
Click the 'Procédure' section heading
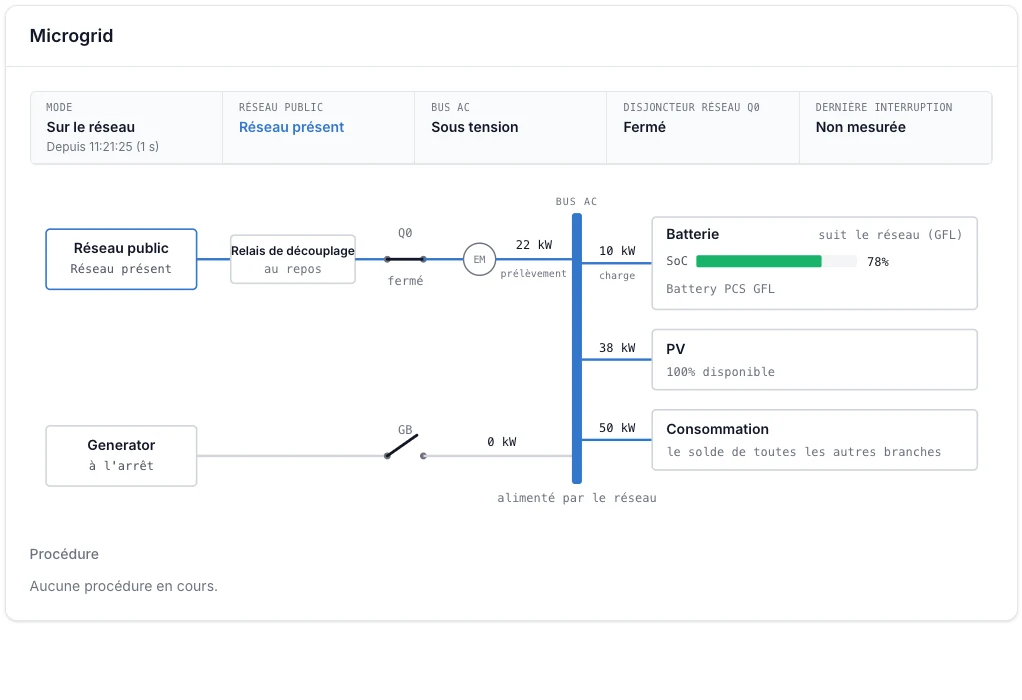[64, 554]
